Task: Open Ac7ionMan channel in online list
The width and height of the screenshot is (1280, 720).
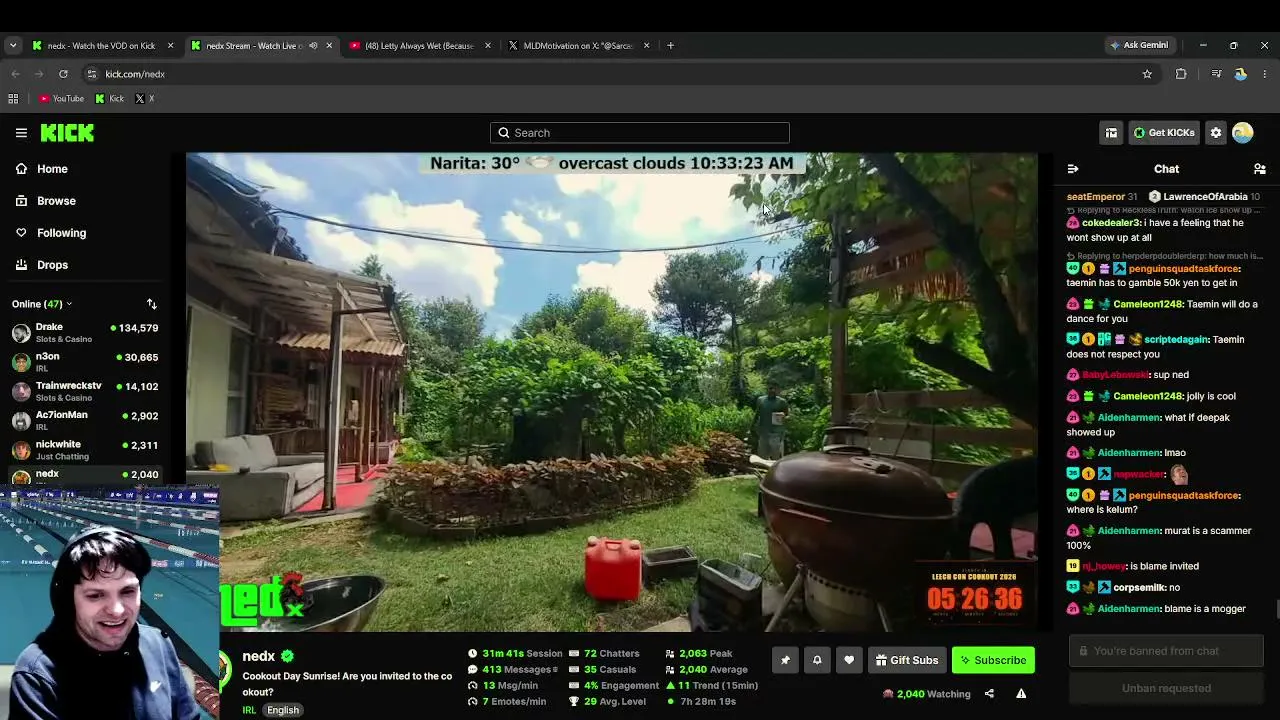Action: [86, 420]
